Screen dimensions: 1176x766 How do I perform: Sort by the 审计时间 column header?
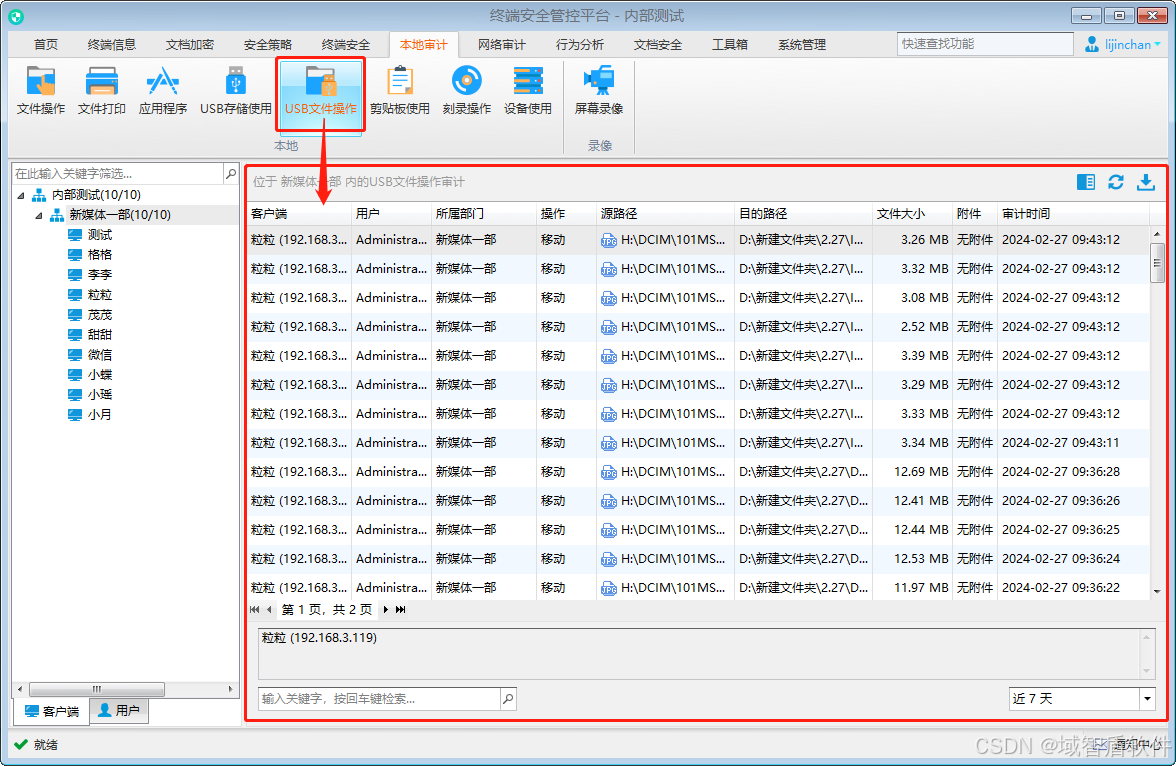[1073, 214]
